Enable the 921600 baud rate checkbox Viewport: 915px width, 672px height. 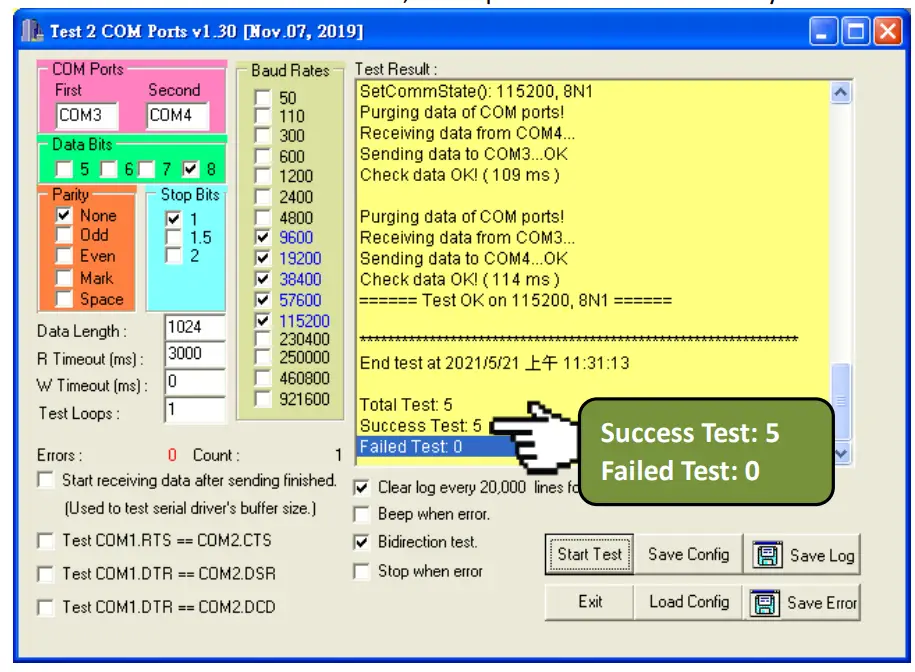coord(263,399)
